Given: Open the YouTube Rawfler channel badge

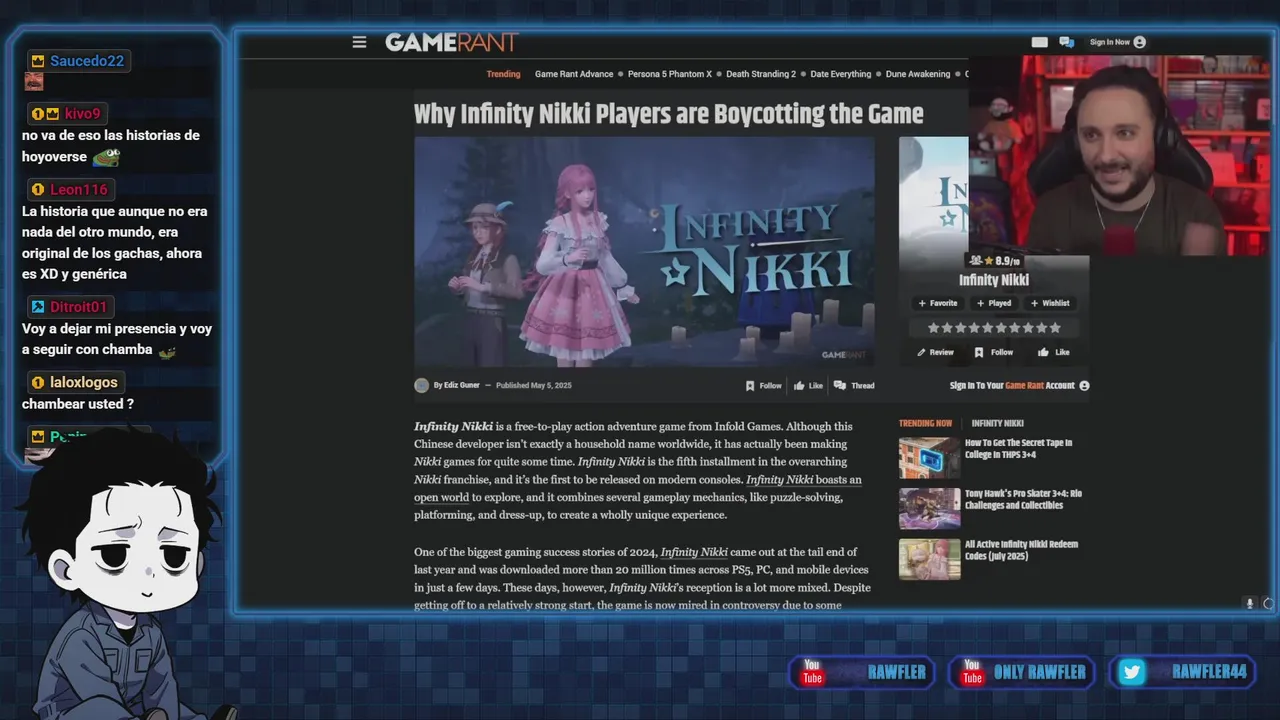Looking at the screenshot, I should point(862,672).
